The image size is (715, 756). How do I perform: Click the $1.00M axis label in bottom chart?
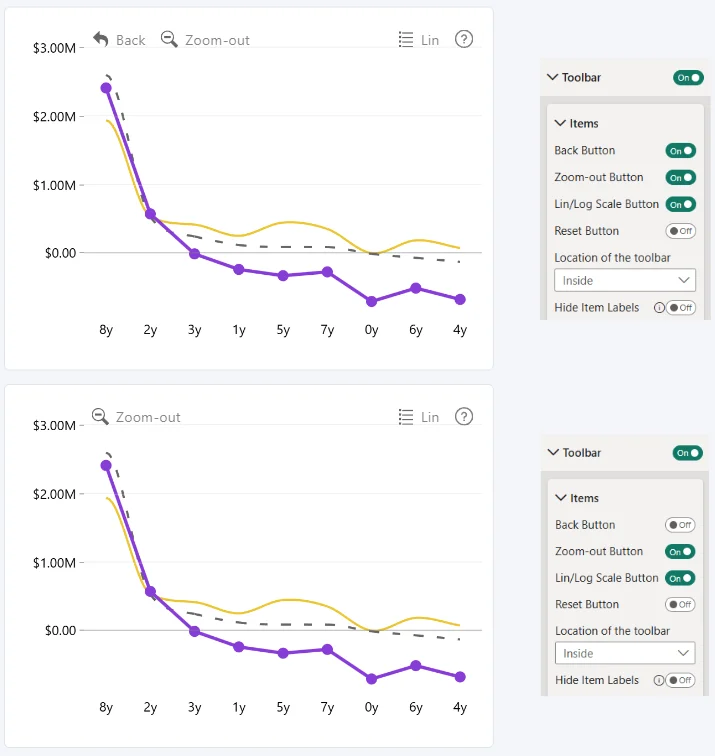click(54, 563)
